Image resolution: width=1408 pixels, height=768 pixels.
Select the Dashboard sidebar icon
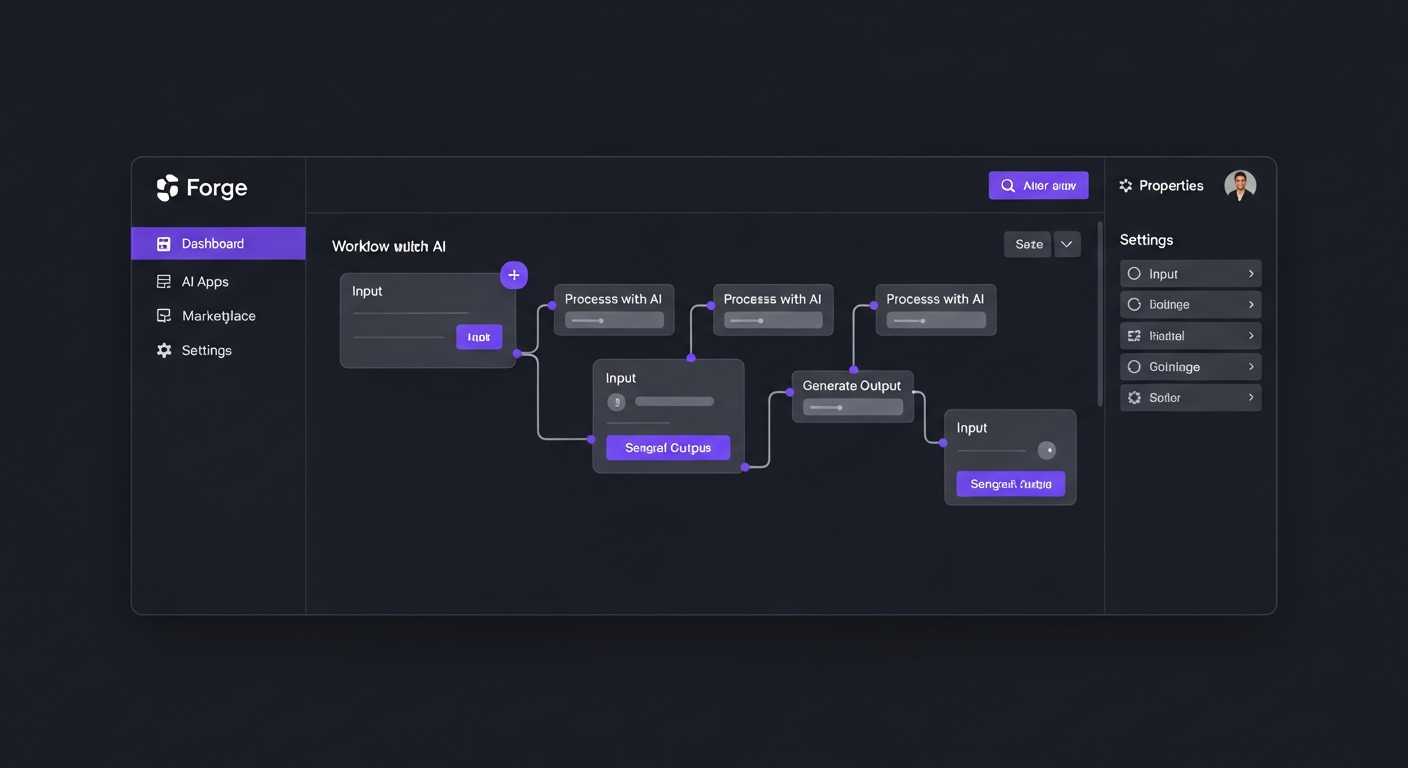click(x=163, y=243)
